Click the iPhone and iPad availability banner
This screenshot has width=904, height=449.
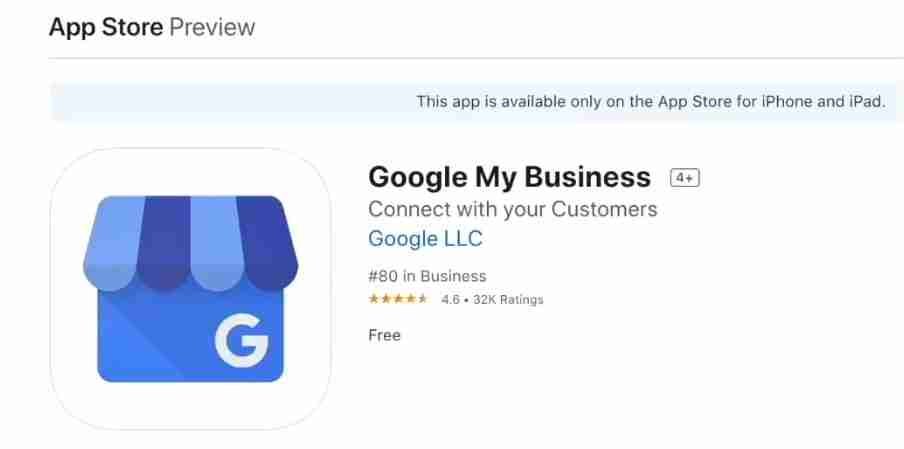pyautogui.click(x=477, y=102)
